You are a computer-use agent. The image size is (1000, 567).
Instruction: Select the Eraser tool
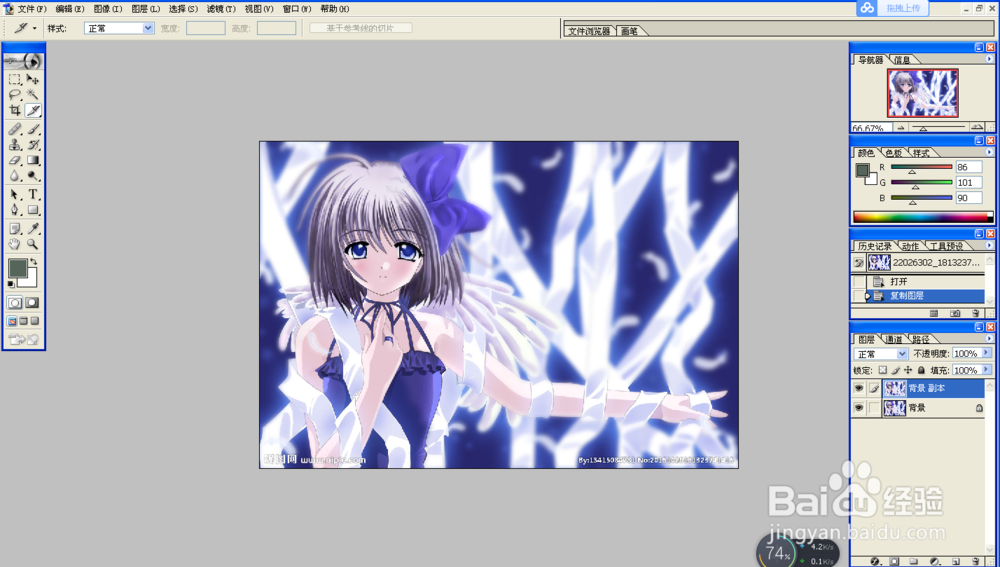point(15,160)
